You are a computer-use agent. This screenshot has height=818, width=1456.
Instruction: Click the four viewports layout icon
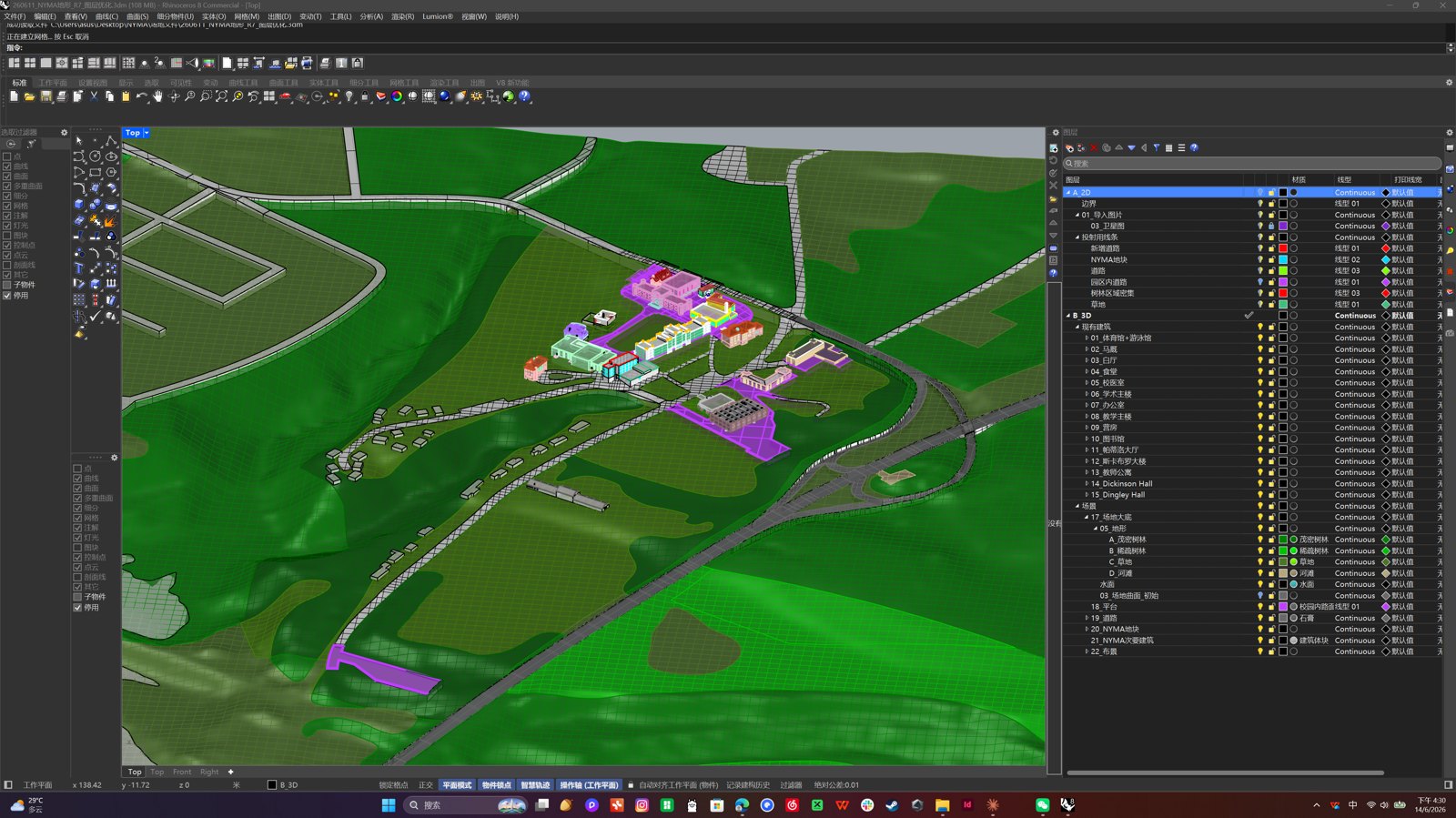(x=269, y=96)
